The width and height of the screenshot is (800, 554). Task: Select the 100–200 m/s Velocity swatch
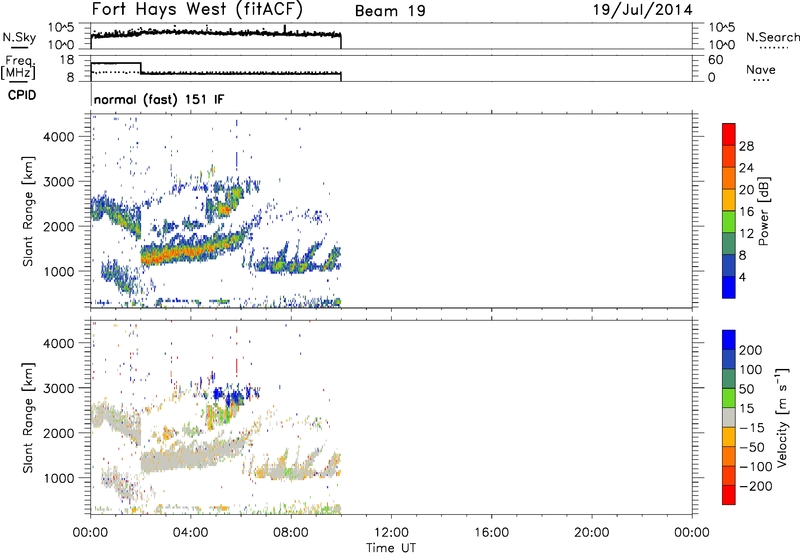click(x=729, y=360)
